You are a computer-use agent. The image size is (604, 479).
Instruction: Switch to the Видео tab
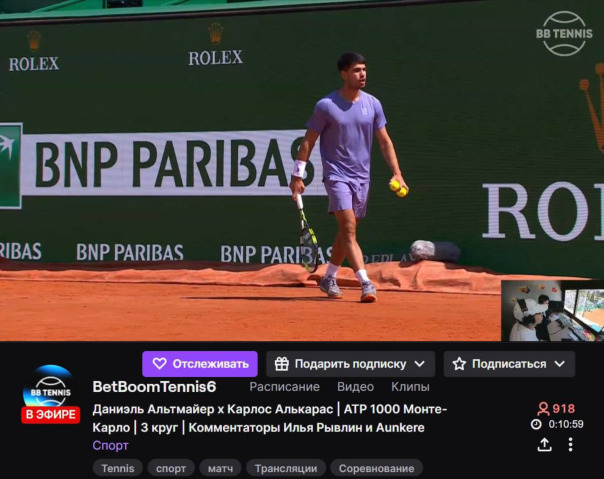pyautogui.click(x=355, y=387)
